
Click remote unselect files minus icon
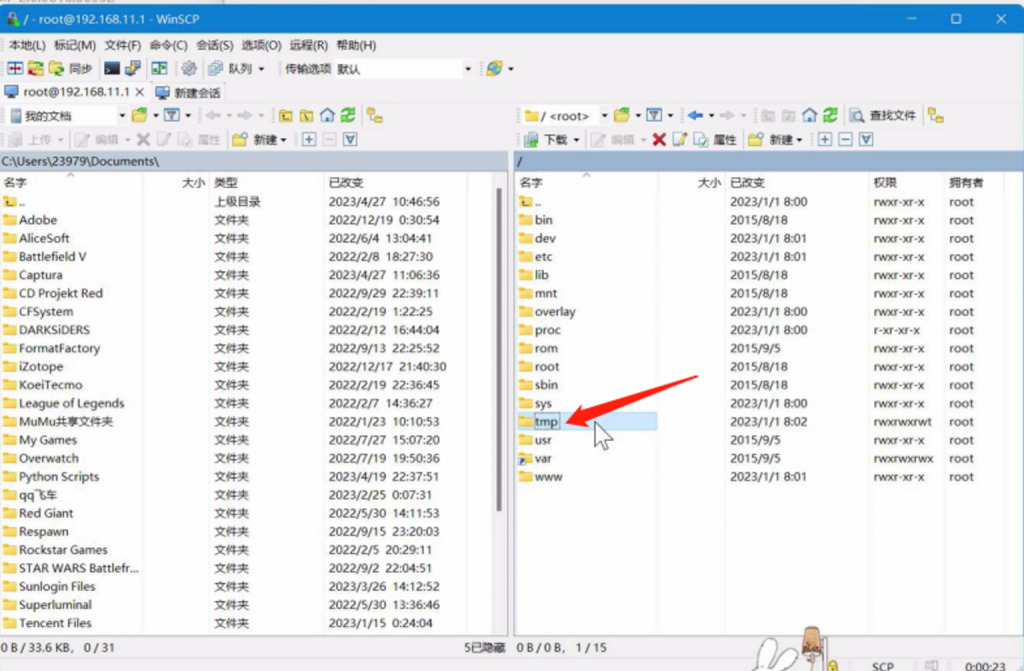(x=845, y=139)
